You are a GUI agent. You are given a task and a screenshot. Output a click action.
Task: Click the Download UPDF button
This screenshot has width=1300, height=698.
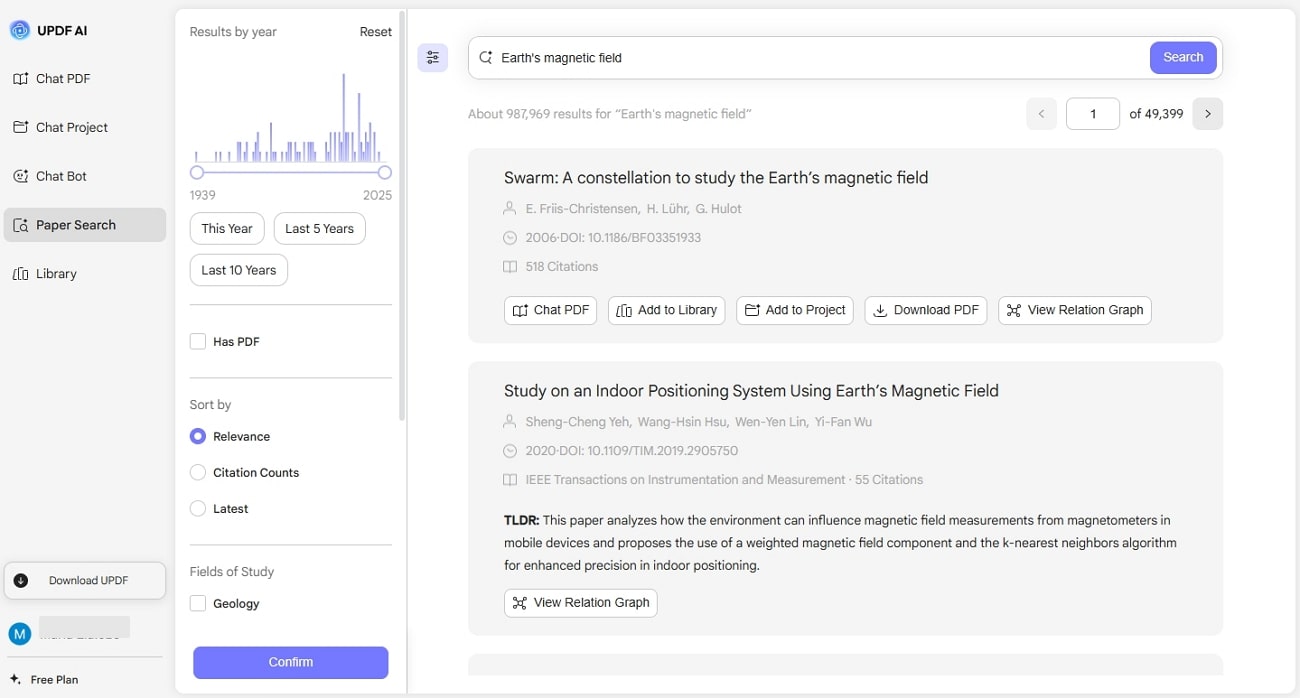click(85, 580)
